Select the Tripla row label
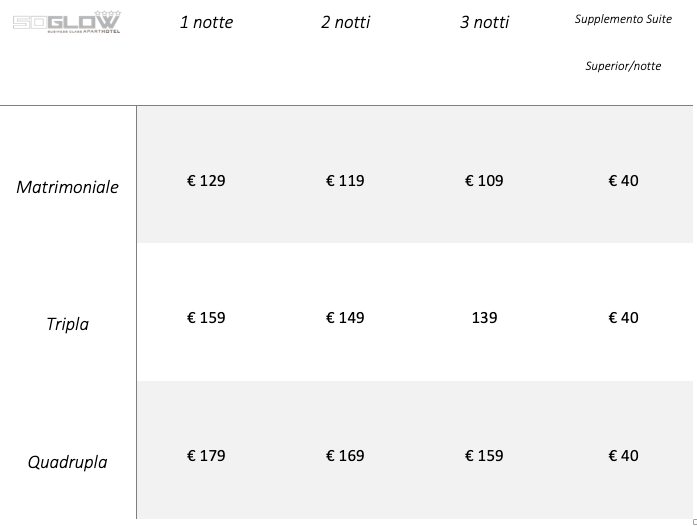Screen dimensions: 697x526 68,324
